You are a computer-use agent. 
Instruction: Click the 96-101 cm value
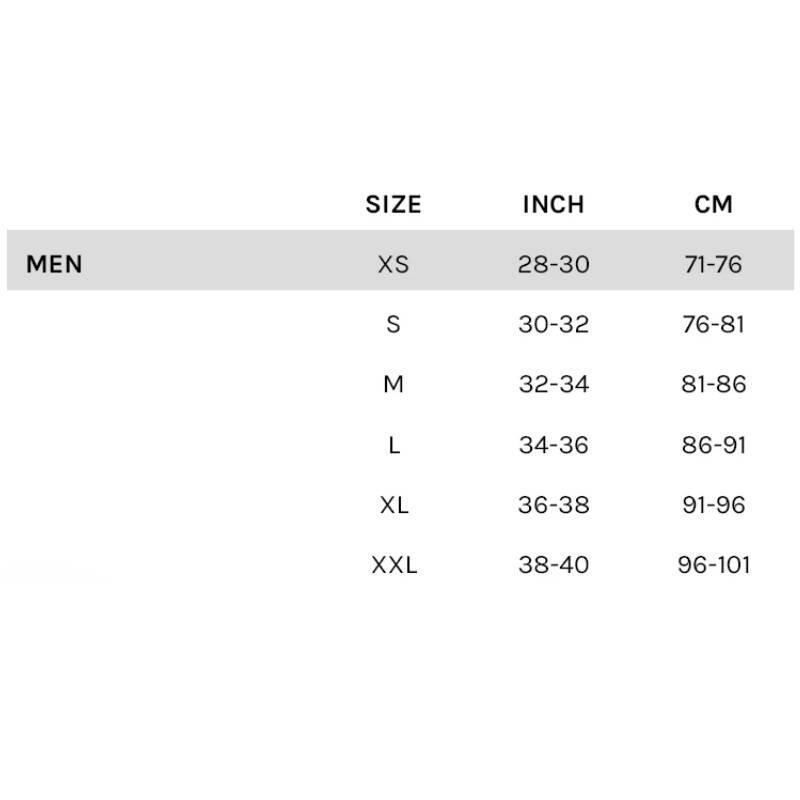pyautogui.click(x=713, y=565)
